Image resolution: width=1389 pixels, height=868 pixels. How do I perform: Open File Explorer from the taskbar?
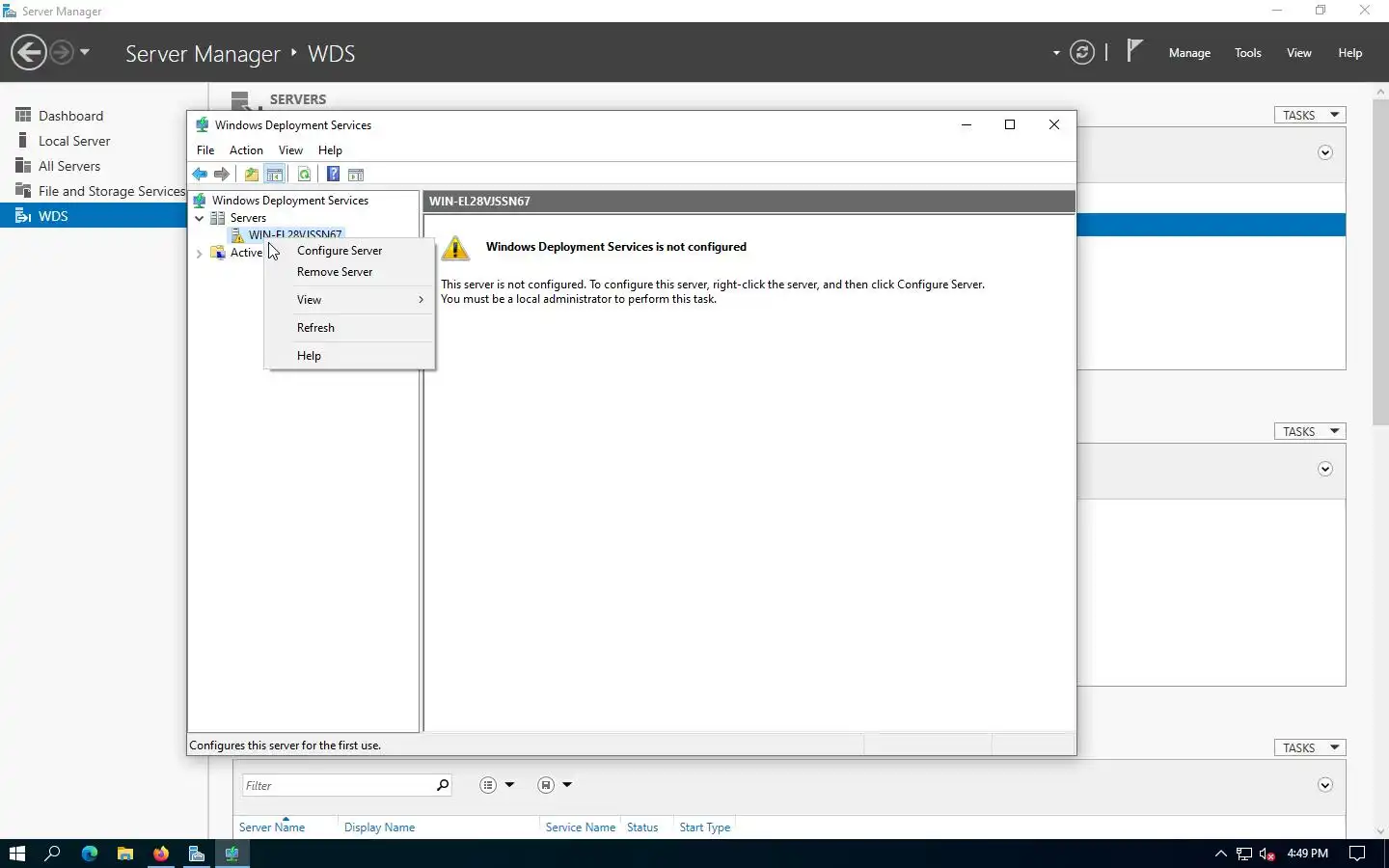125,854
